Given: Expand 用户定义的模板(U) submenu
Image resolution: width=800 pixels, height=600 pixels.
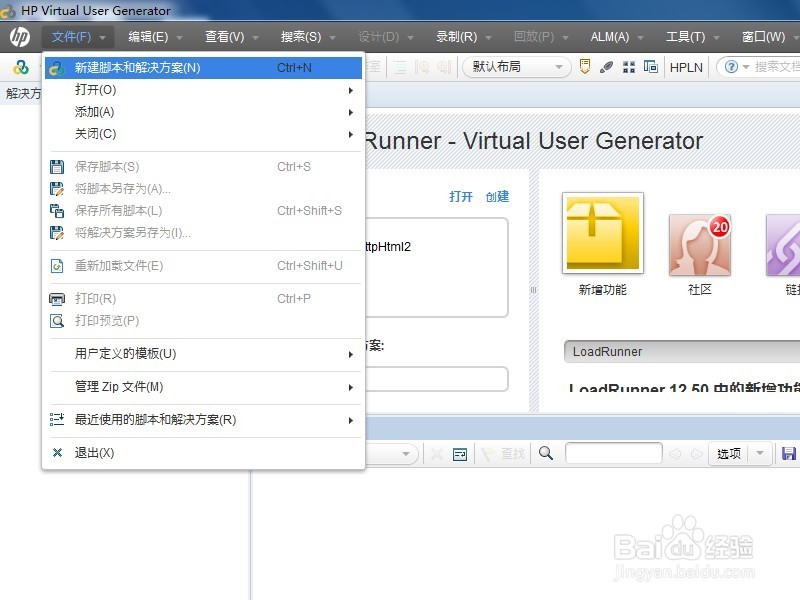Looking at the screenshot, I should pos(203,354).
